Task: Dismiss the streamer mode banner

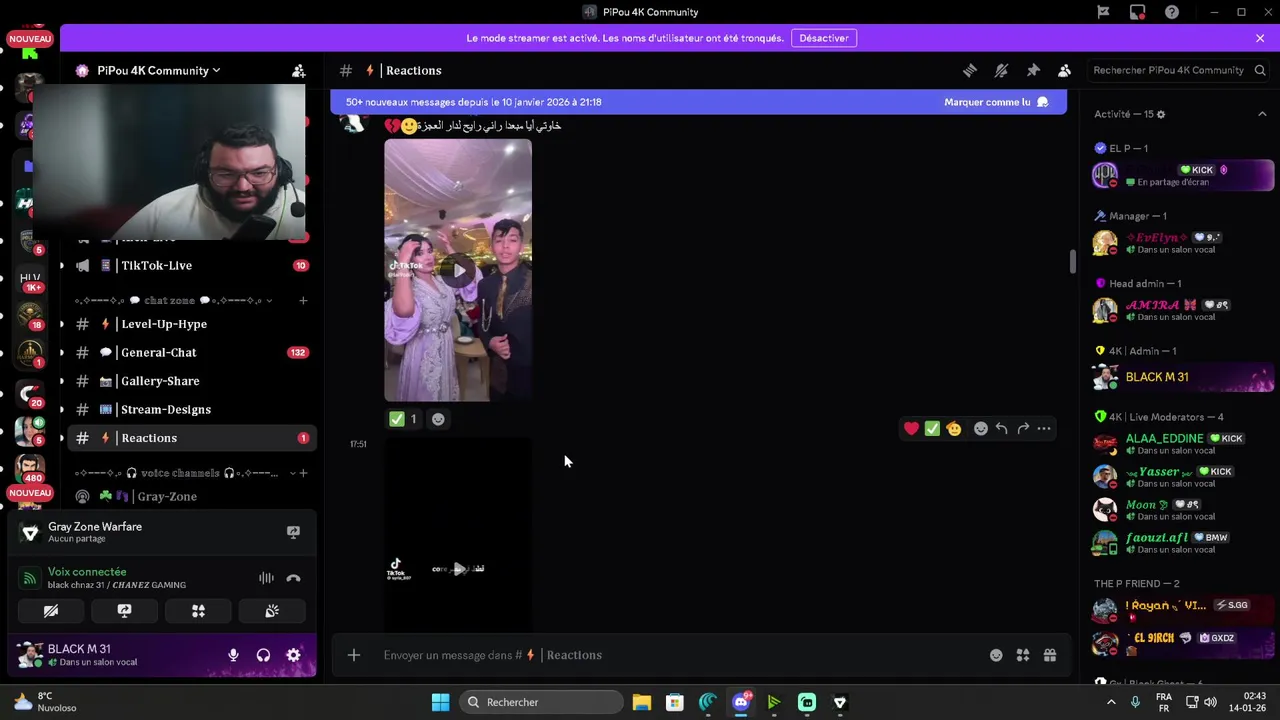Action: [1260, 38]
